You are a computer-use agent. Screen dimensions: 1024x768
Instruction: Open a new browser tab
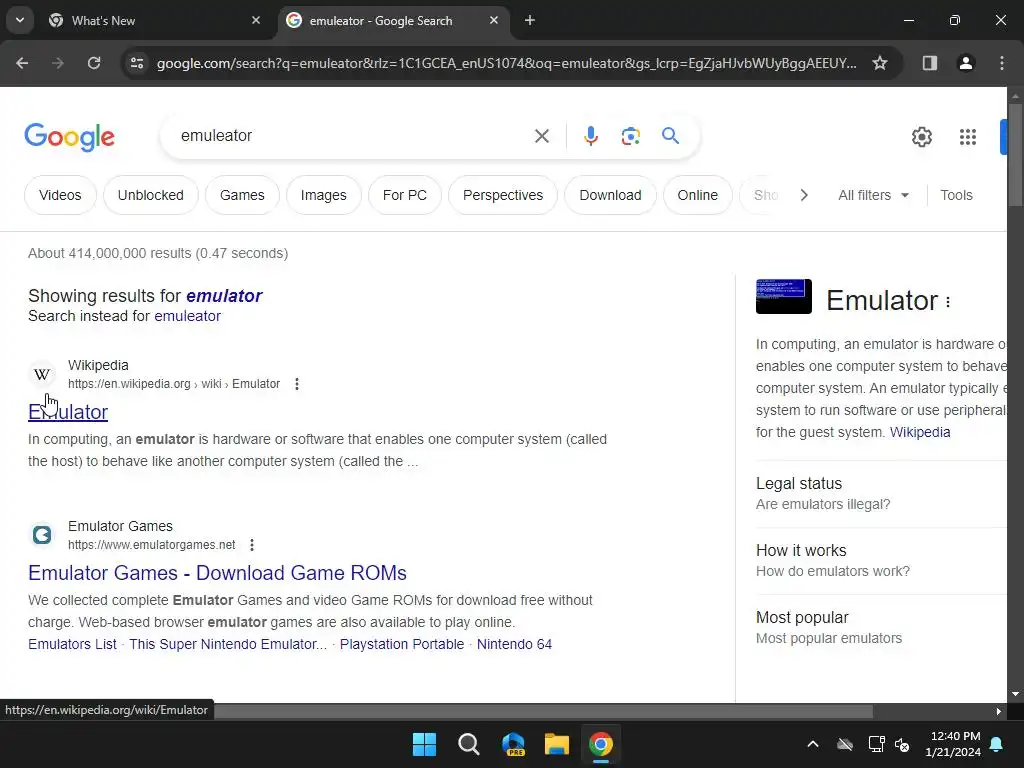coord(530,20)
